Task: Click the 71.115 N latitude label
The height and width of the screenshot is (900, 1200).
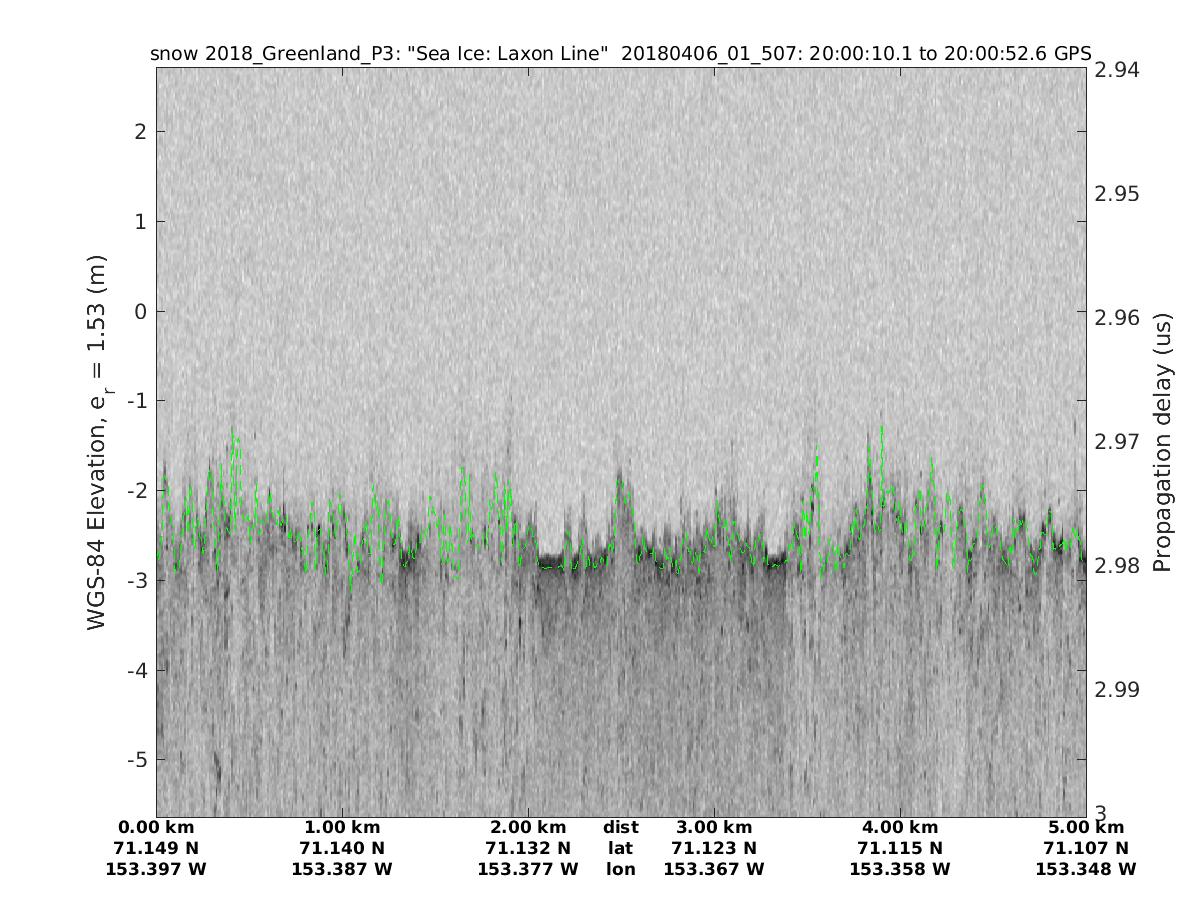Action: tap(900, 849)
